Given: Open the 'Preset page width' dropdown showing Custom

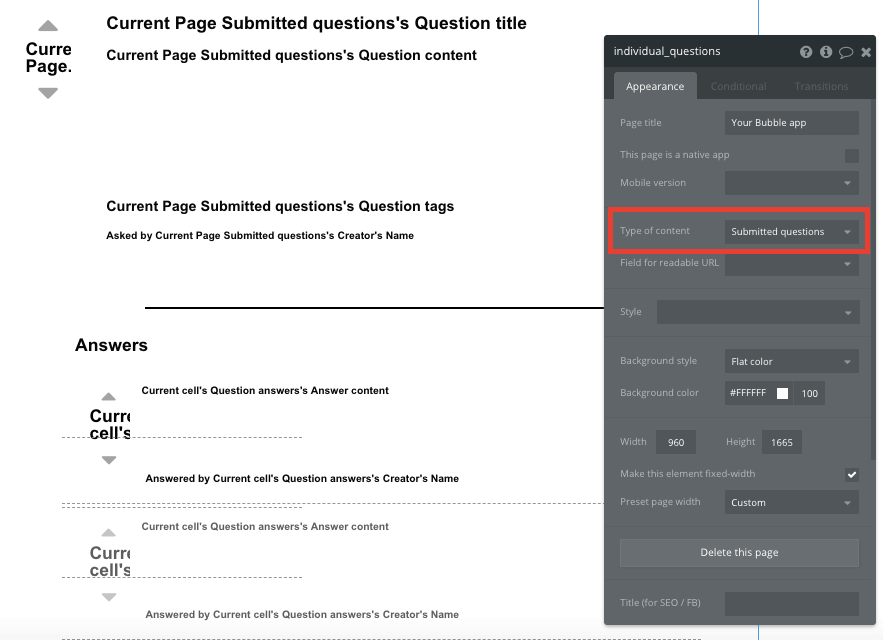Looking at the screenshot, I should click(791, 501).
